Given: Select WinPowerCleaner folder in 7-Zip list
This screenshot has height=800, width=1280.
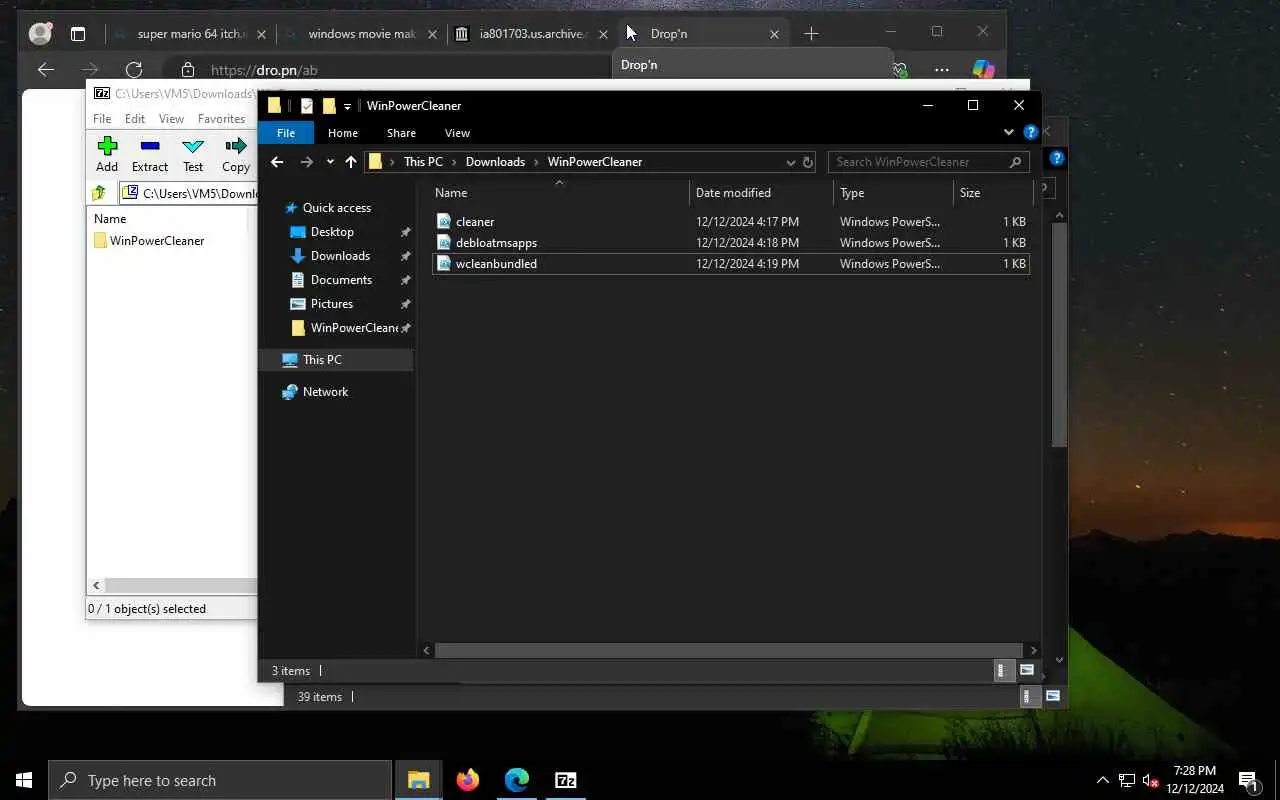Looking at the screenshot, I should click(x=149, y=240).
